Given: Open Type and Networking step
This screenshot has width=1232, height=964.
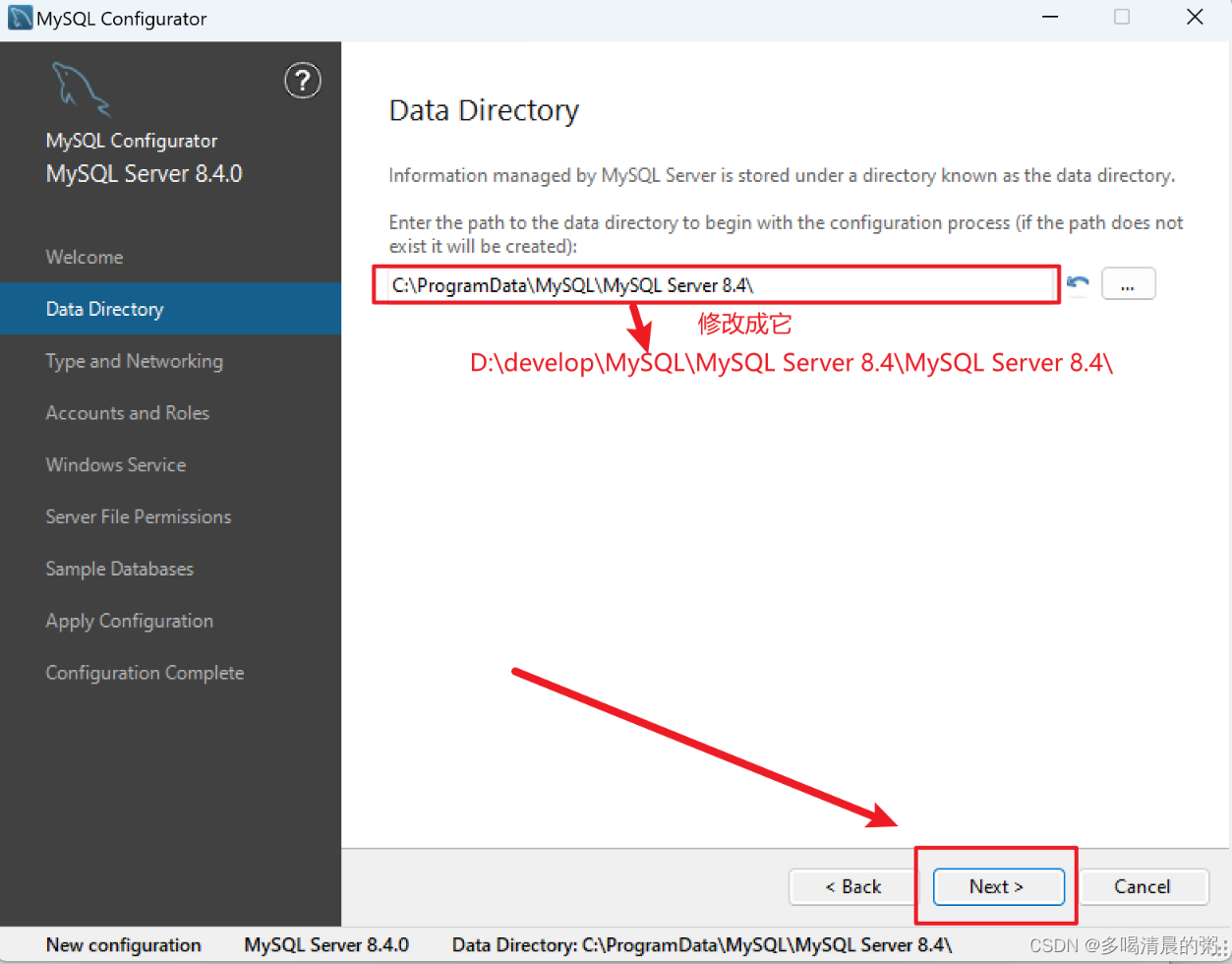Looking at the screenshot, I should click(x=134, y=361).
